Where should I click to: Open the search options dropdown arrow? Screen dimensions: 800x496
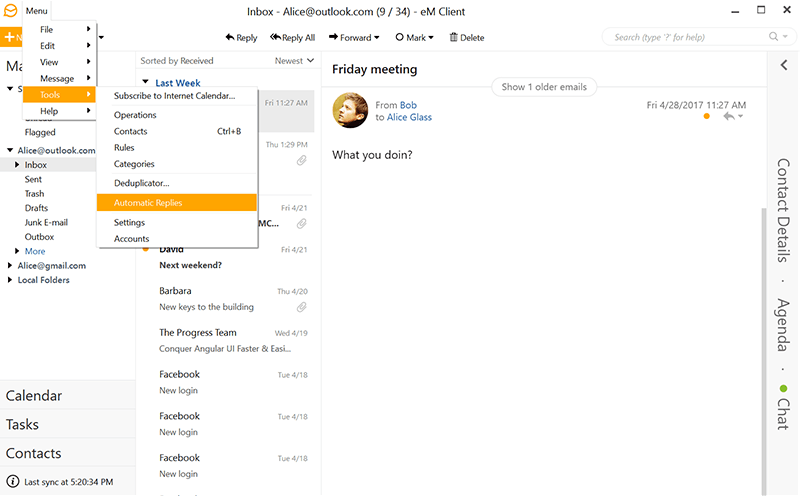pyautogui.click(x=786, y=37)
